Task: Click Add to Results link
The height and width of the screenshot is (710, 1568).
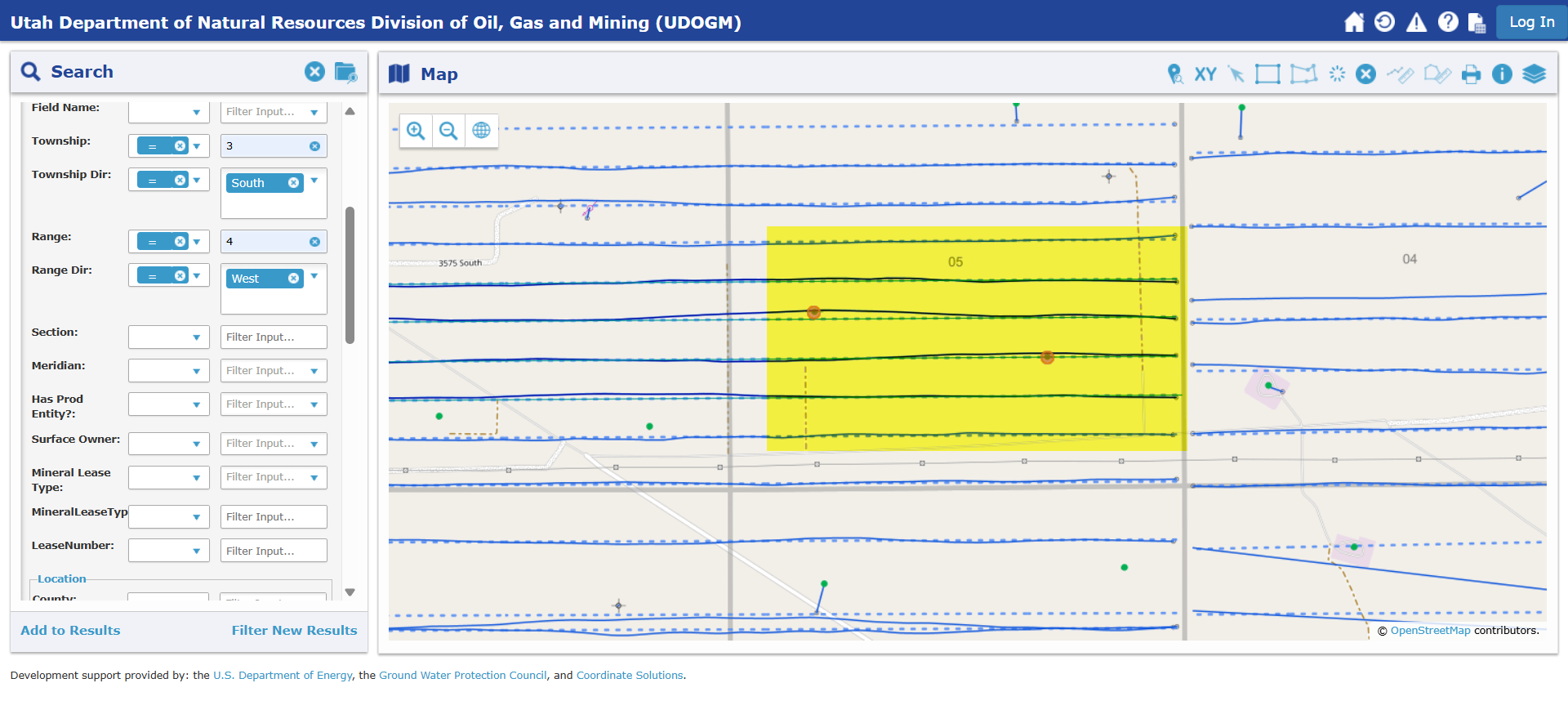Action: coord(70,630)
